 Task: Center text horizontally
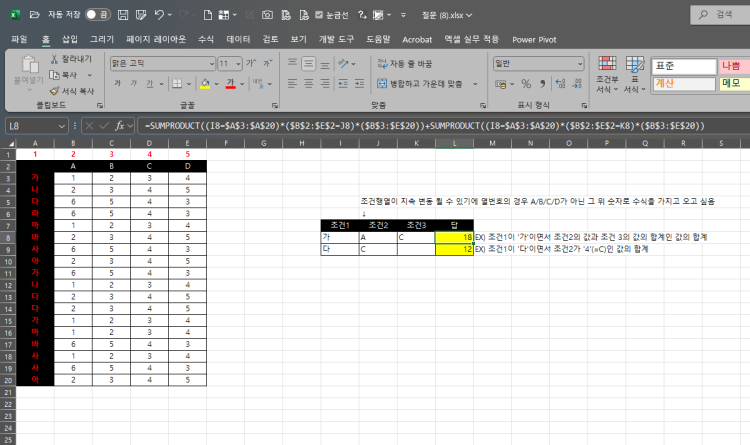tap(309, 84)
